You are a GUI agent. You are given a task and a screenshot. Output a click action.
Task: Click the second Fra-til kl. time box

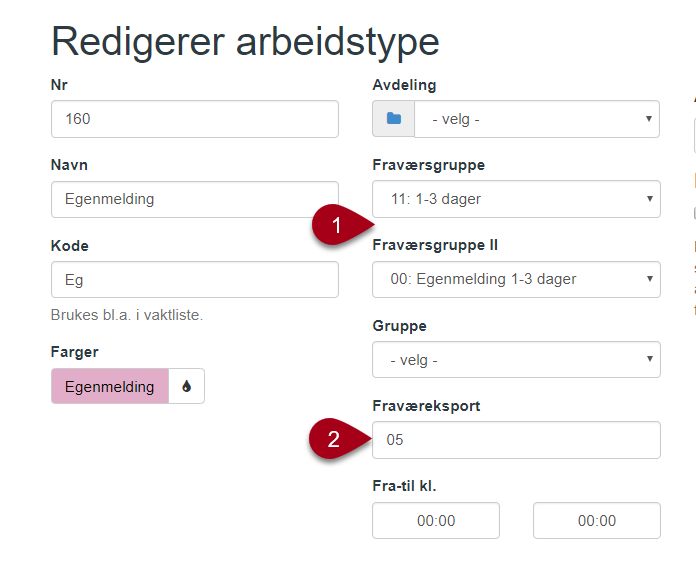click(x=597, y=521)
